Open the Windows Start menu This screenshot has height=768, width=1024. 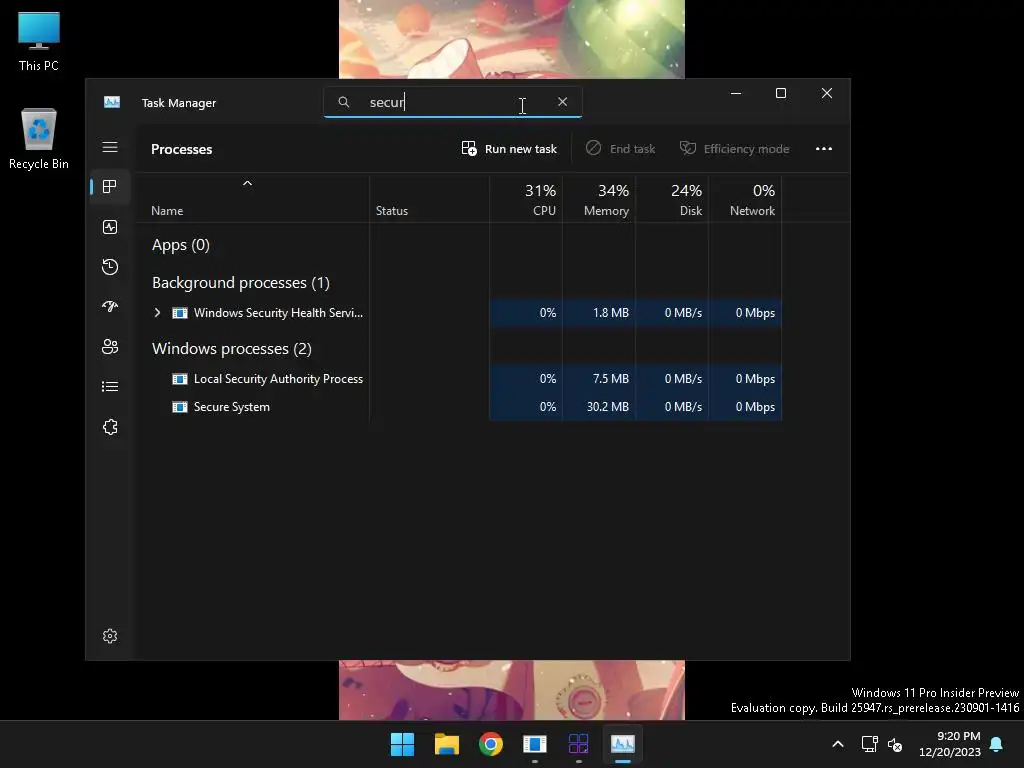point(402,744)
